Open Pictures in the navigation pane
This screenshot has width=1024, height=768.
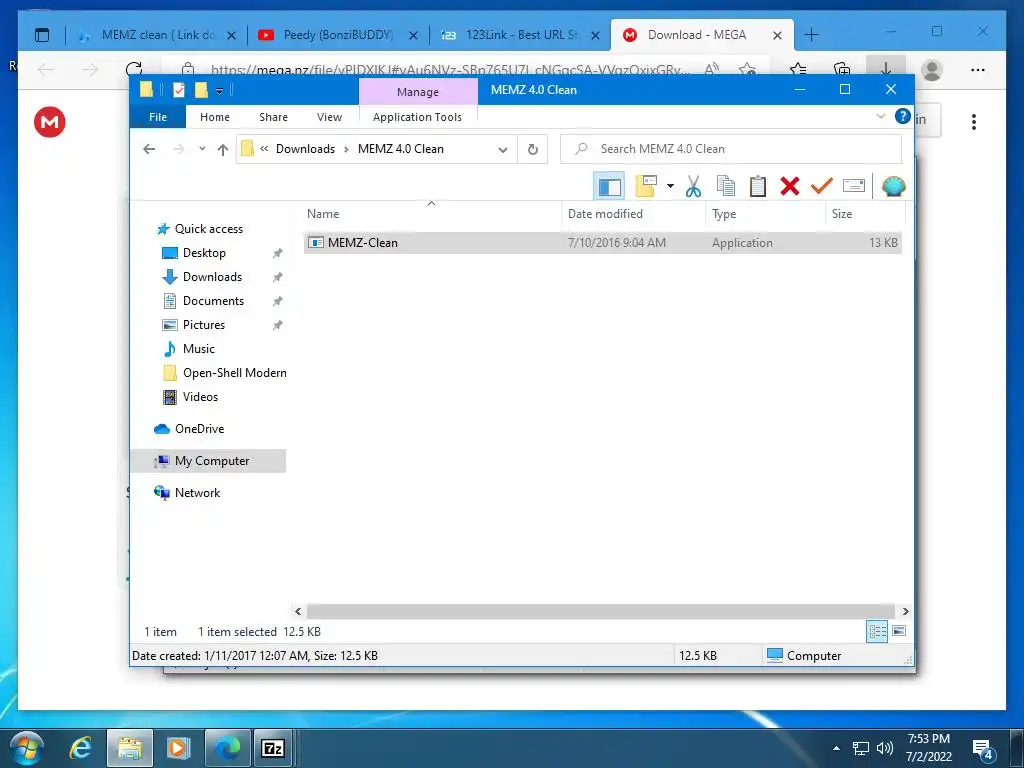coord(204,325)
